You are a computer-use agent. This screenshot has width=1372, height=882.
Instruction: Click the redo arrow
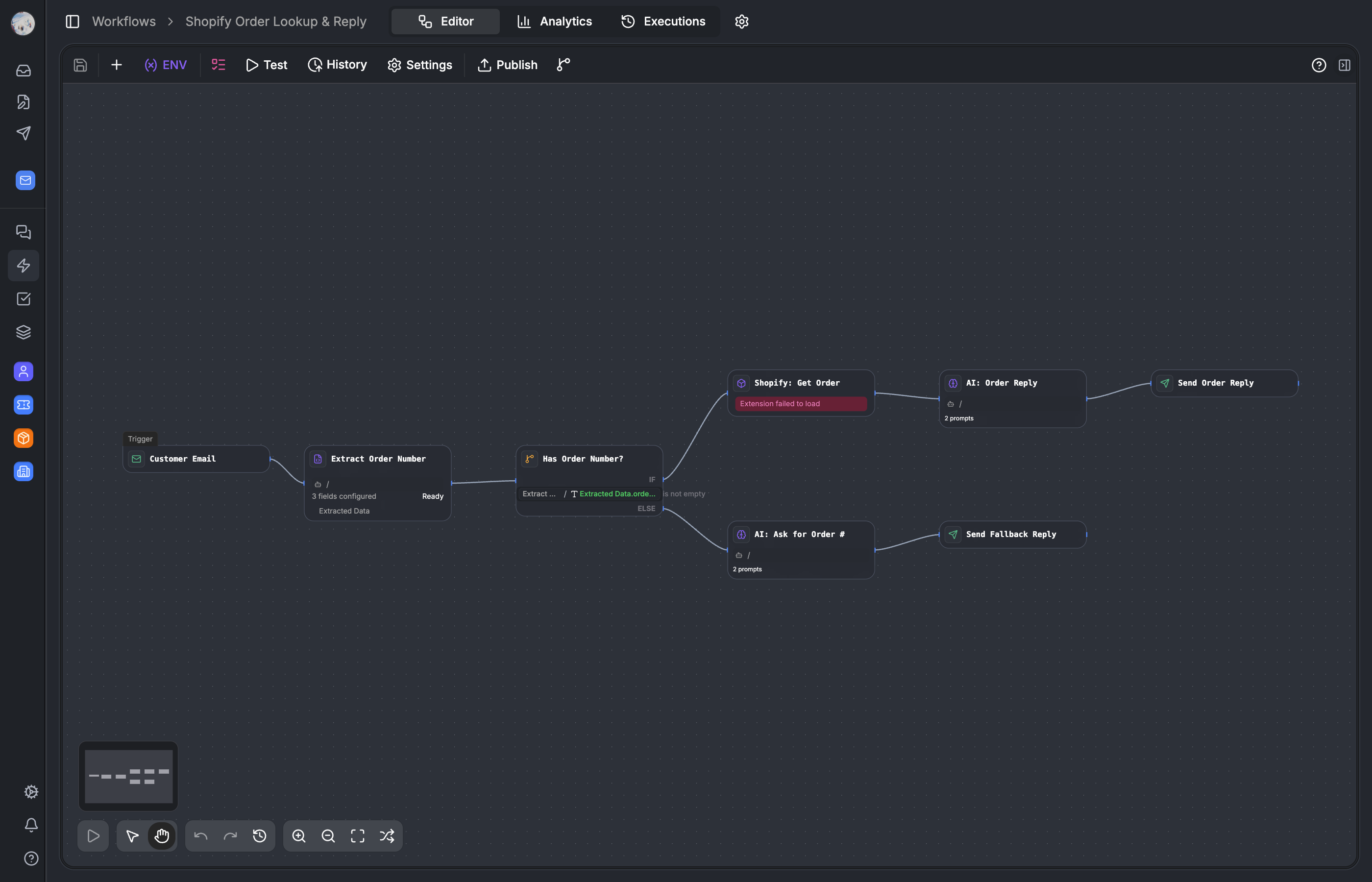[230, 835]
